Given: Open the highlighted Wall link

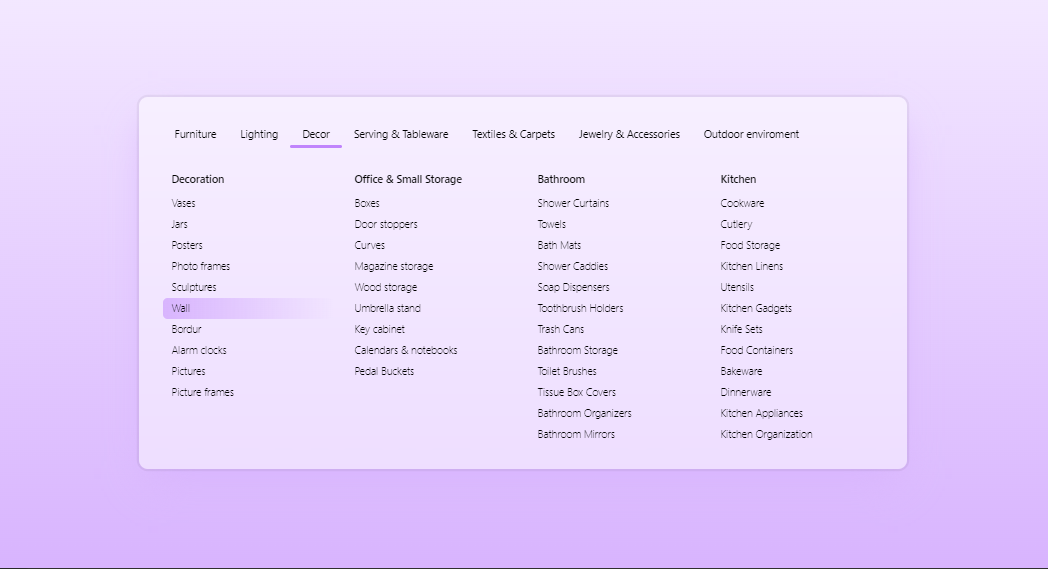Looking at the screenshot, I should pos(245,308).
